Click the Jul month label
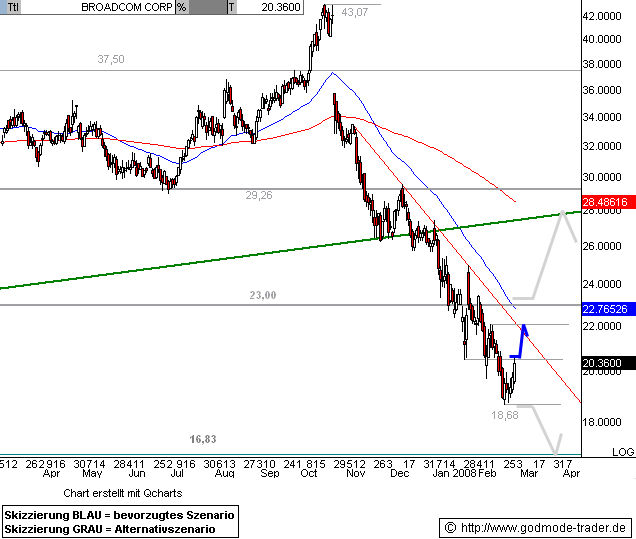Screen dimensions: 636x539 [178, 473]
